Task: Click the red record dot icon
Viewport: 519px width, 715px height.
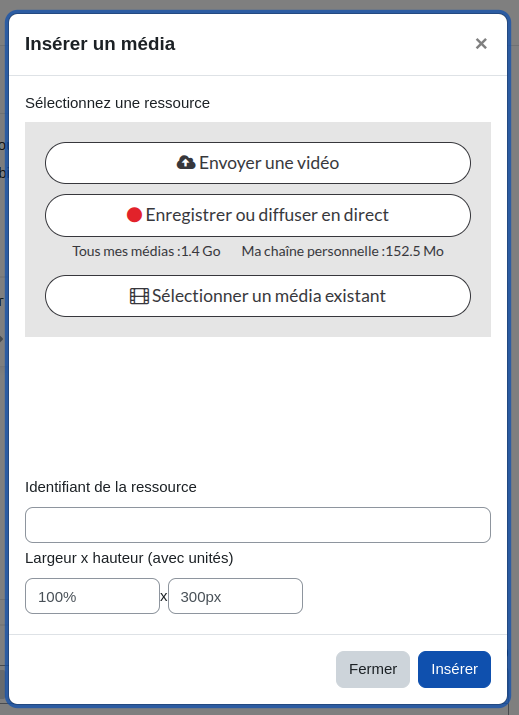Action: (134, 215)
